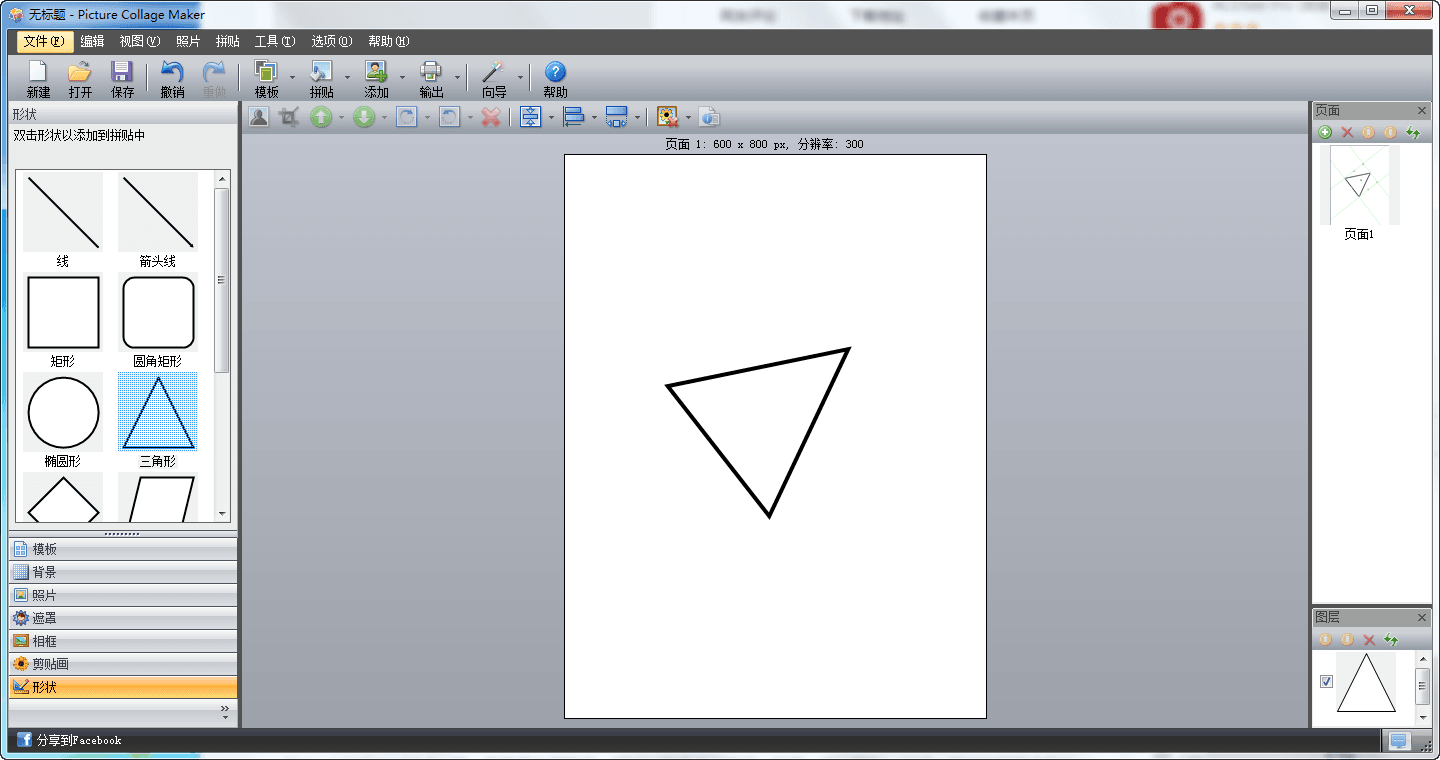
Task: Click the sunflower picture remove icon
Action: 668,117
